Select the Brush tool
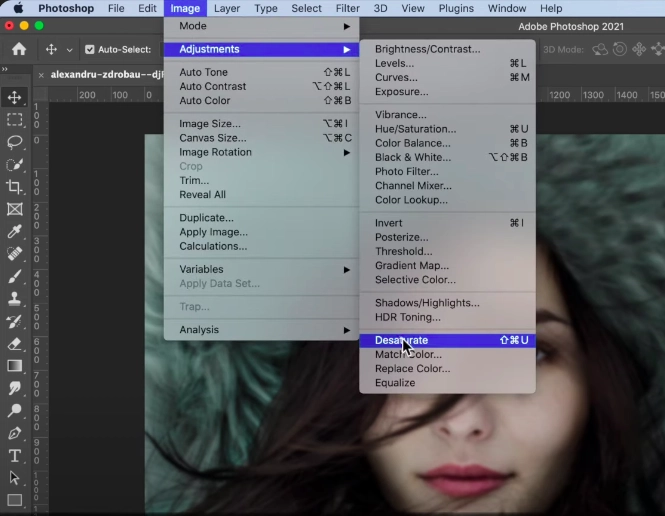The image size is (665, 516). pyautogui.click(x=15, y=276)
